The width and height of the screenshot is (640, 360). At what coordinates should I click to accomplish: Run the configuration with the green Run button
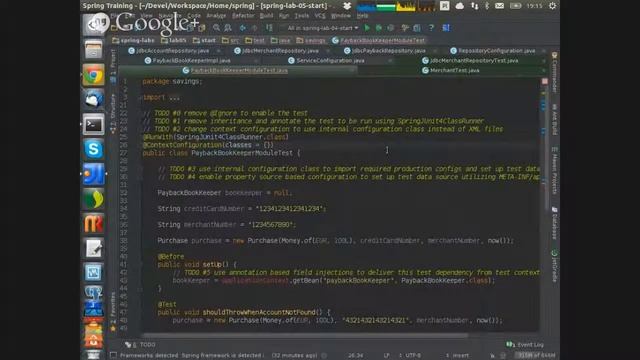(x=367, y=28)
